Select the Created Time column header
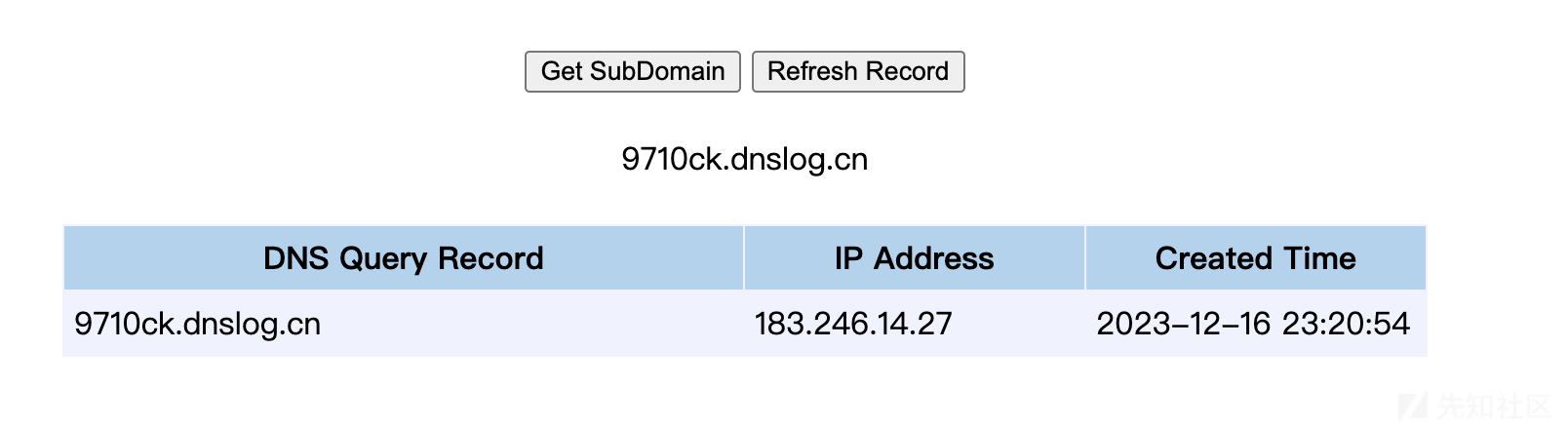Screen dimensions: 1568x427 point(1255,258)
